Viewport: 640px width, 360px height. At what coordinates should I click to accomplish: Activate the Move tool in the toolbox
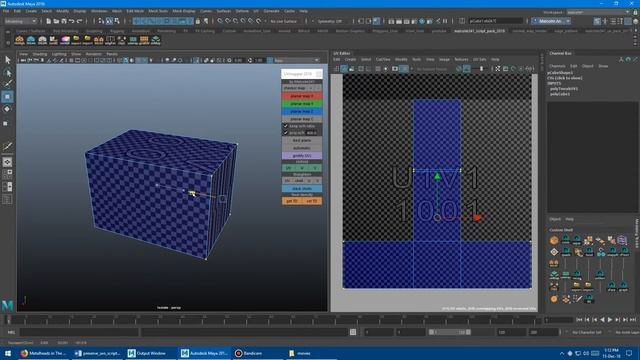point(7,97)
